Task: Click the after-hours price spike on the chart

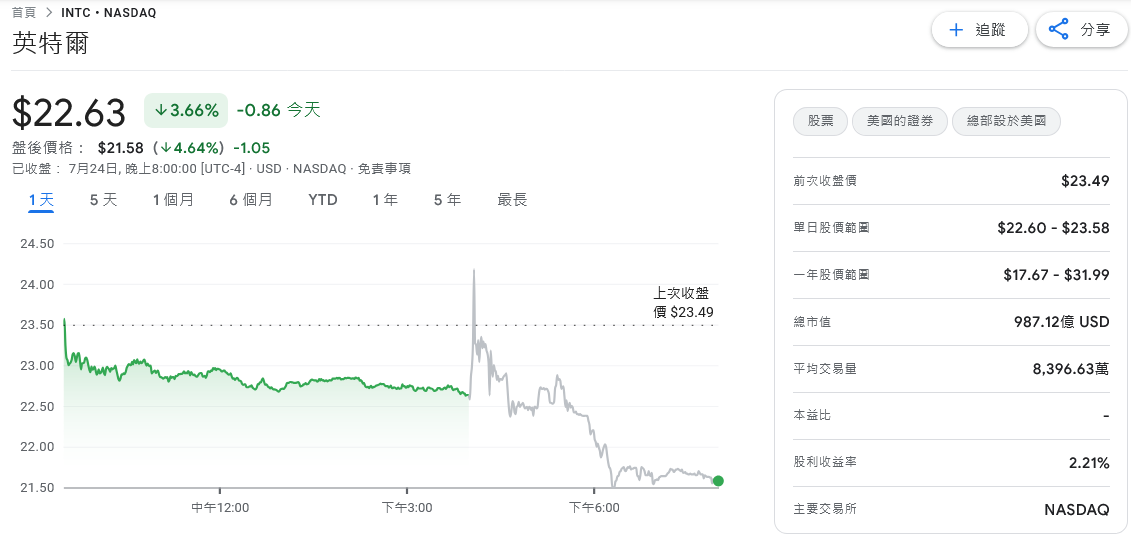Action: [473, 272]
